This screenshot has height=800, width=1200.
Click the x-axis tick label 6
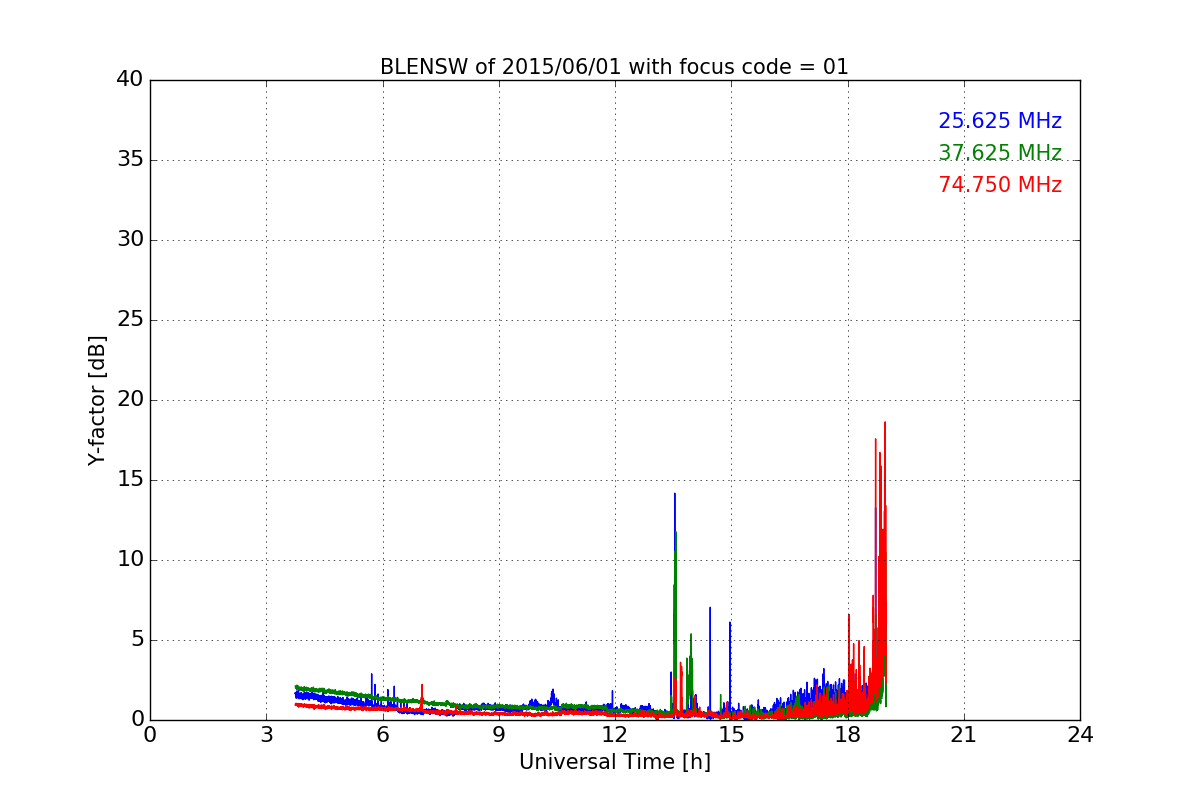pyautogui.click(x=382, y=735)
